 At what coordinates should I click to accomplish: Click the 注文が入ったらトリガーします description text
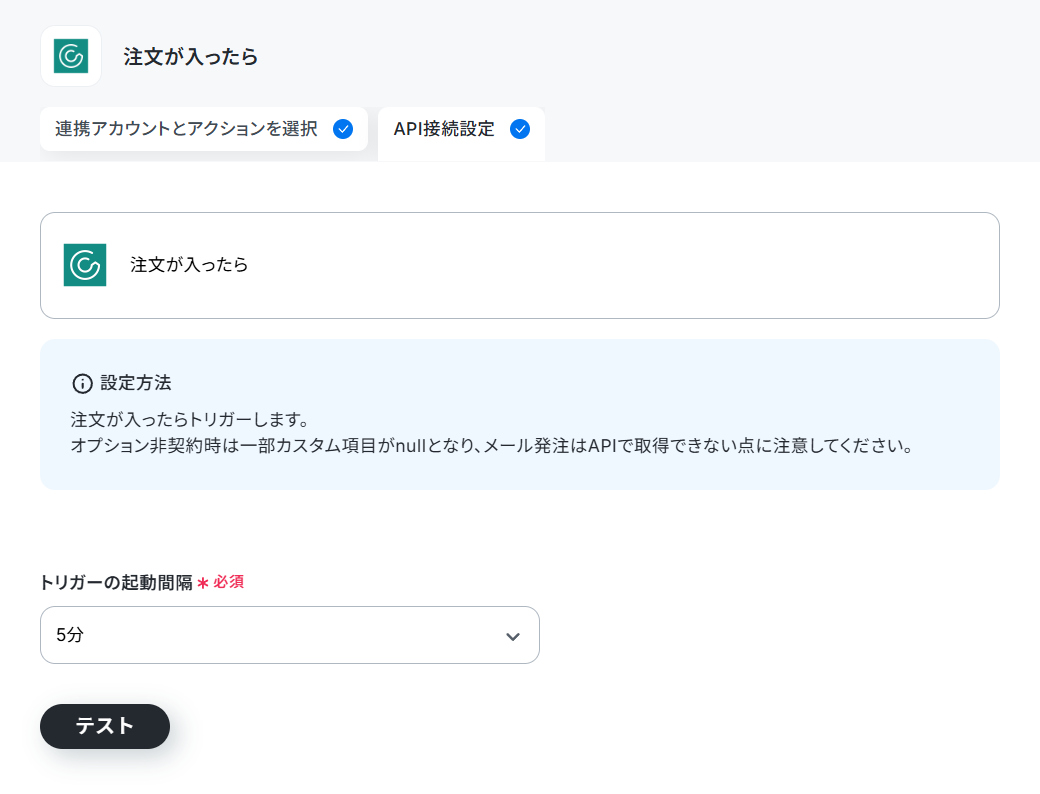tap(190, 420)
